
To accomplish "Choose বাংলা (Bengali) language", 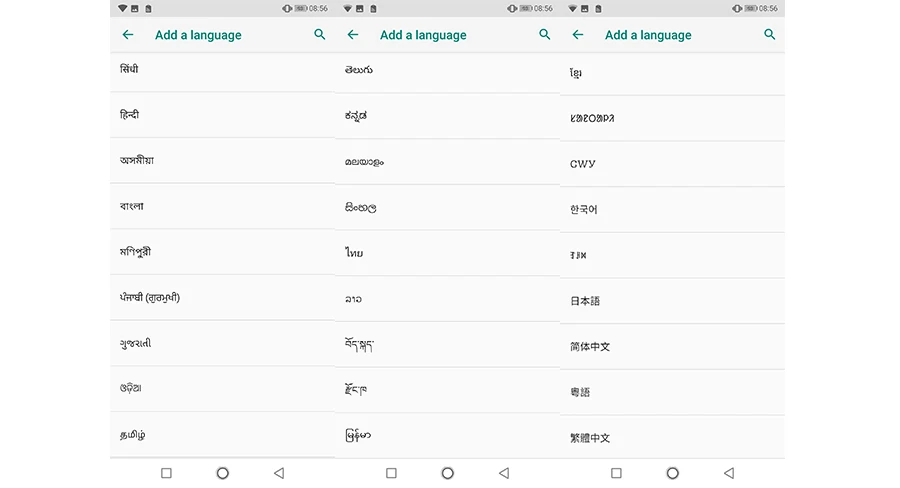I will click(223, 206).
